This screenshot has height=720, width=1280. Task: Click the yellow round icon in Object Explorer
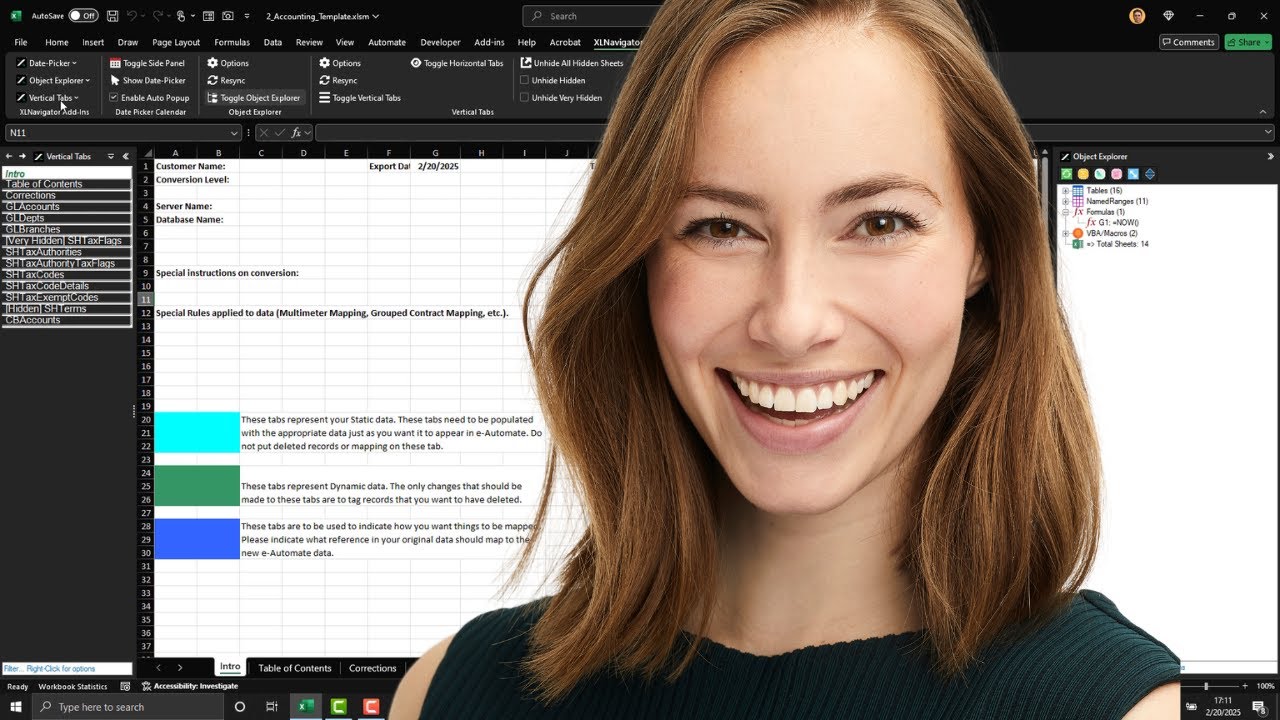(x=1083, y=174)
